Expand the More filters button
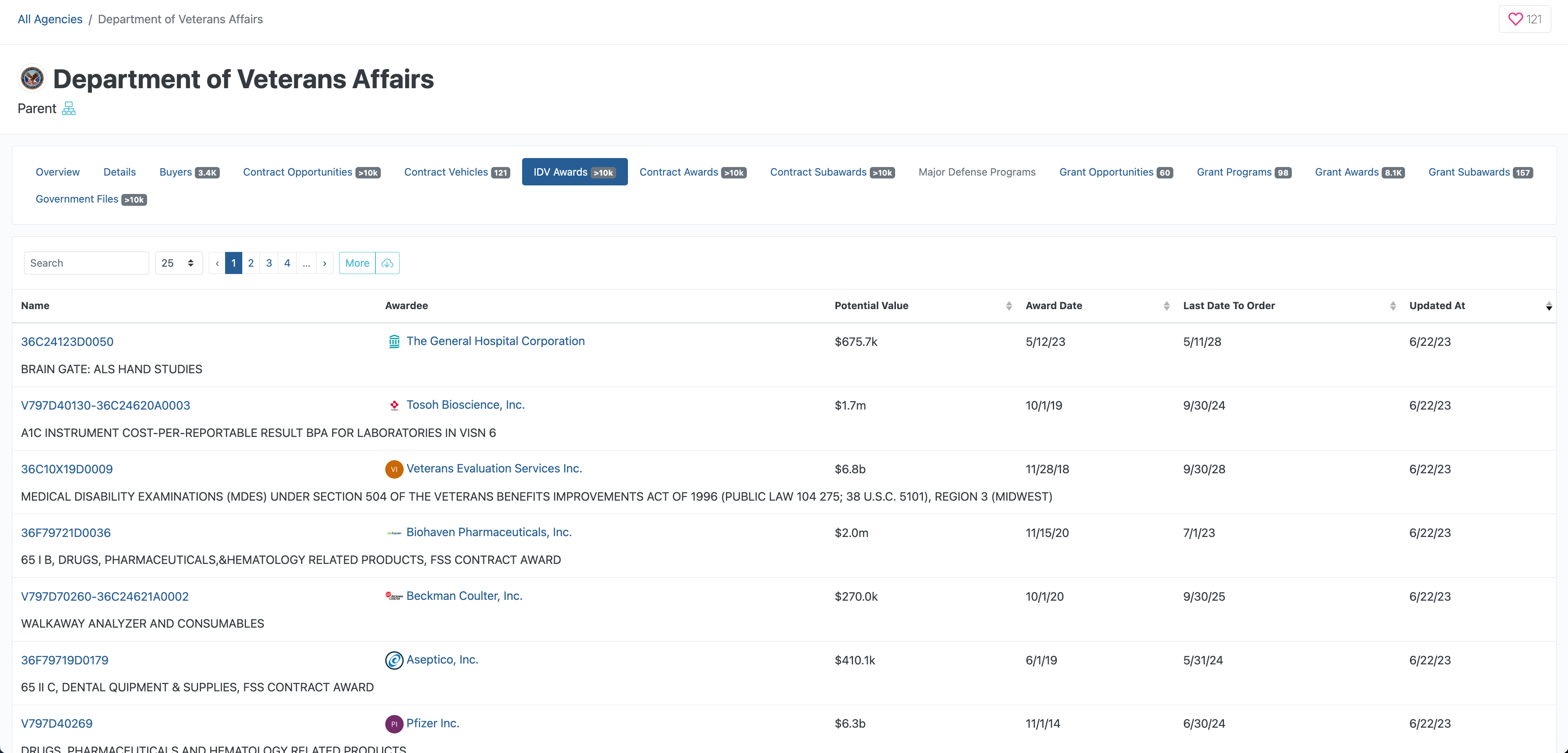Image resolution: width=1568 pixels, height=753 pixels. pyautogui.click(x=357, y=263)
